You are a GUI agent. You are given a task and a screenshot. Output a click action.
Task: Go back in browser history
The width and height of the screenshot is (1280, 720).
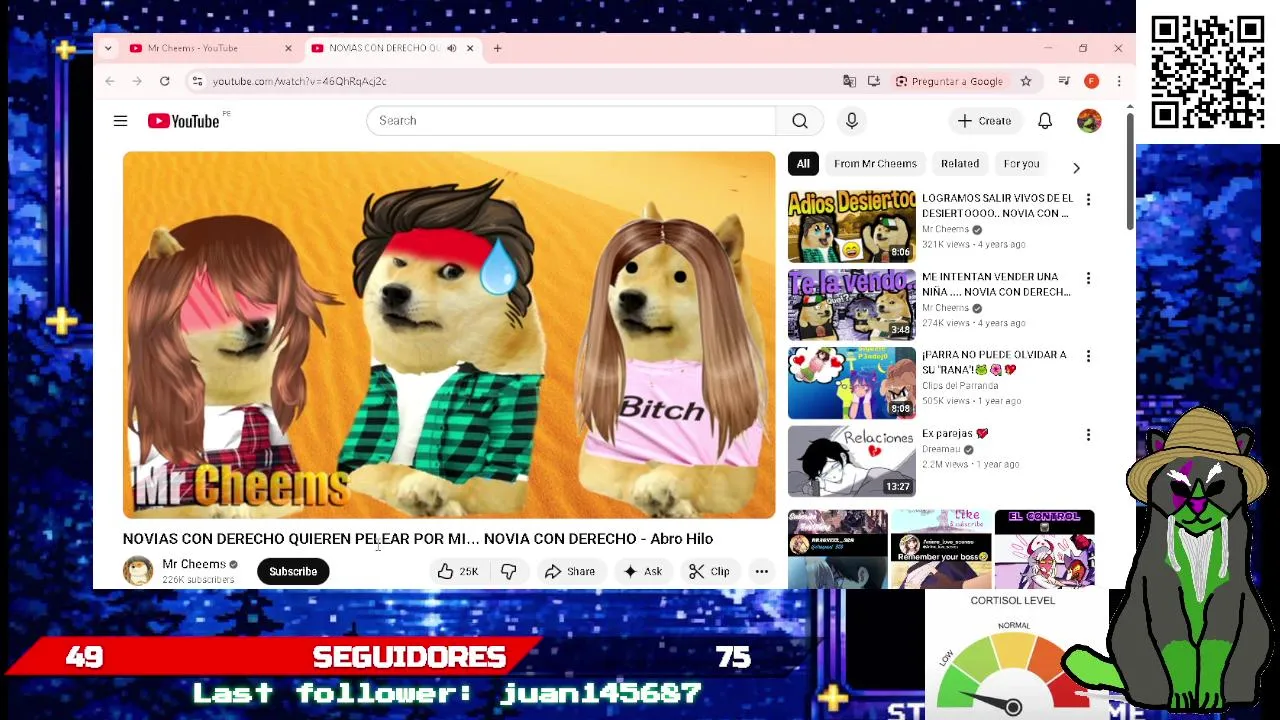[x=110, y=81]
